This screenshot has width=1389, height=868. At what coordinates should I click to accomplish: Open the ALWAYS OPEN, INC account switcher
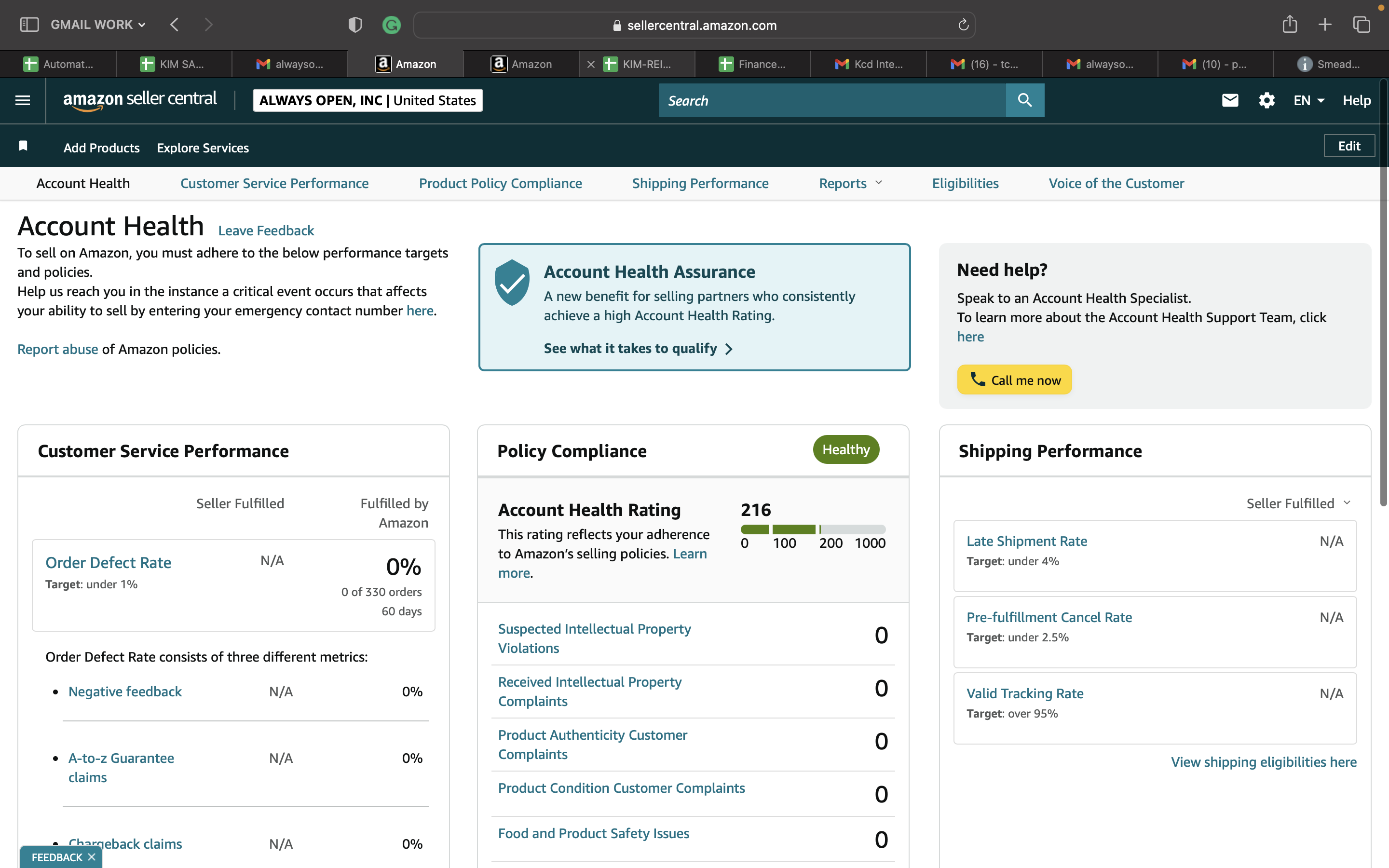[368, 100]
